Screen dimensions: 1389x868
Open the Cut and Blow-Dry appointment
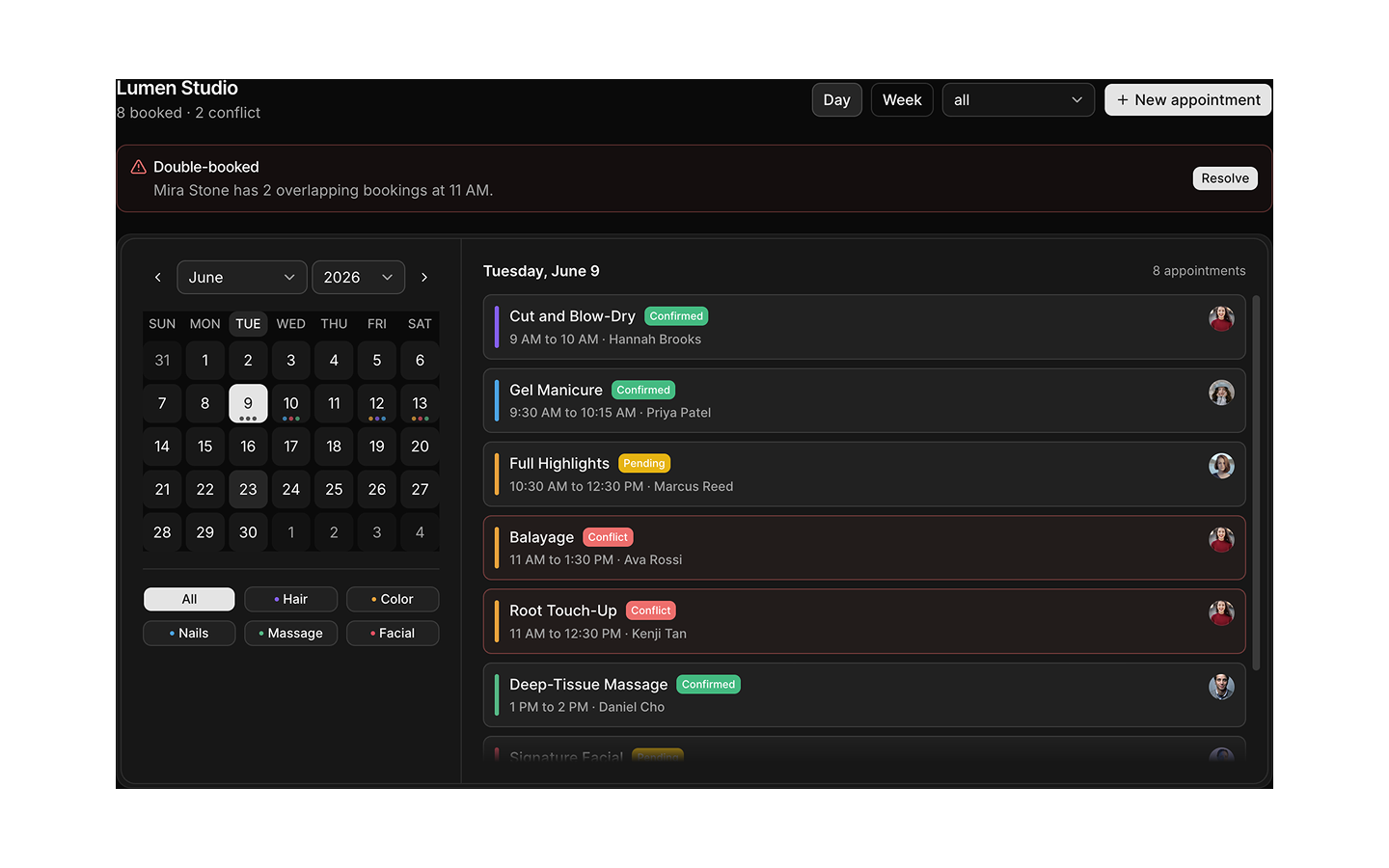864,327
